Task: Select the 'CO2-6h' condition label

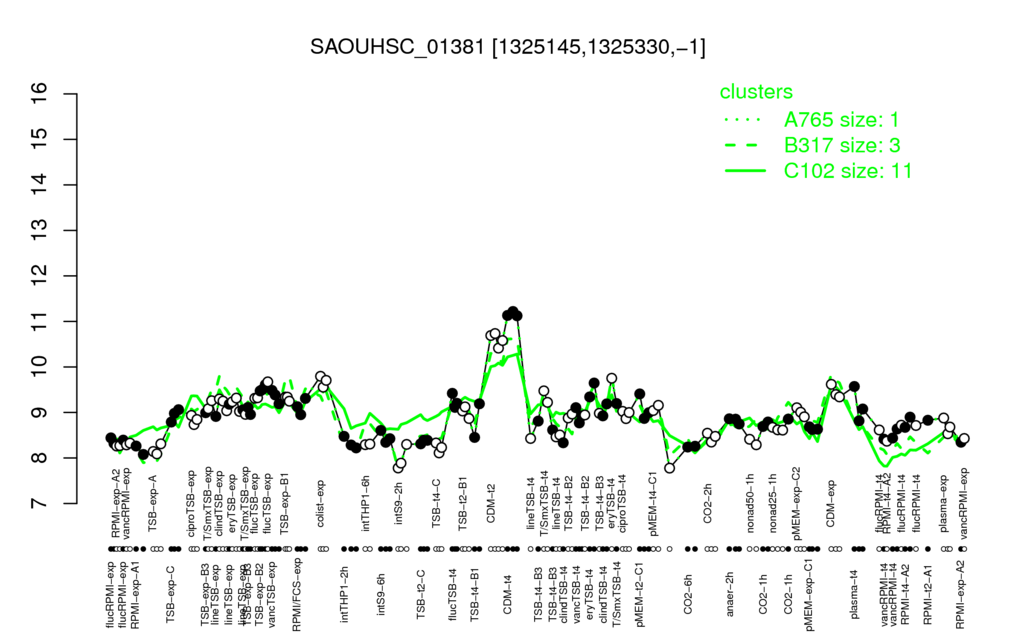Action: (x=687, y=594)
